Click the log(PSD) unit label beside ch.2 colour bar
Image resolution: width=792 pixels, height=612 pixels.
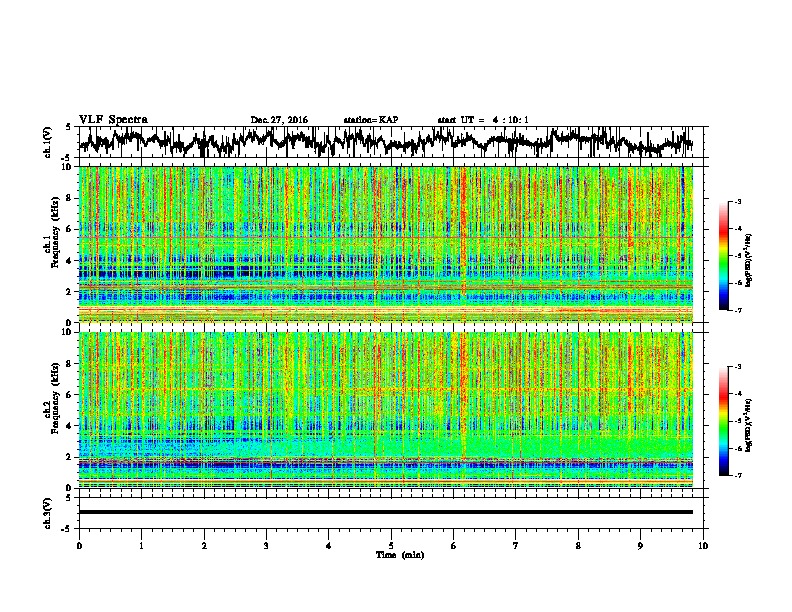click(749, 425)
